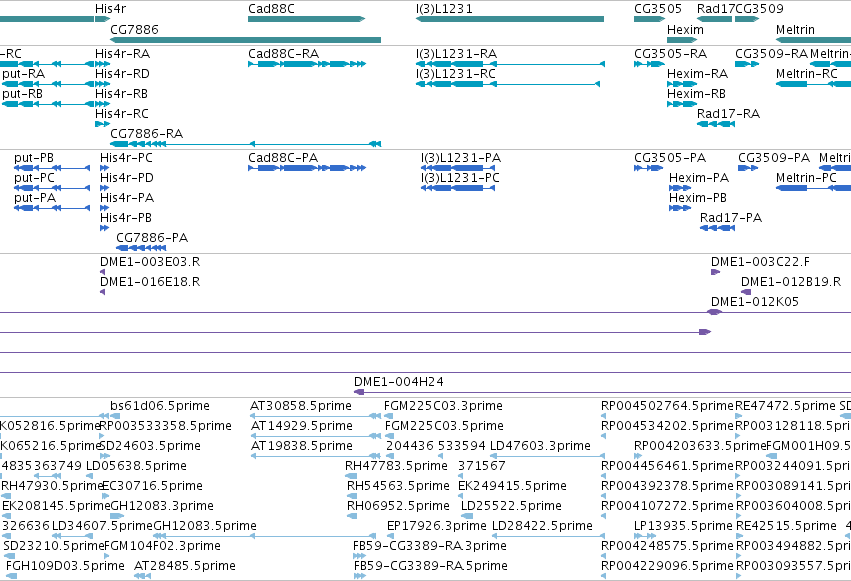Select the CG7886-PA protein feature
The width and height of the screenshot is (851, 581).
click(x=141, y=248)
